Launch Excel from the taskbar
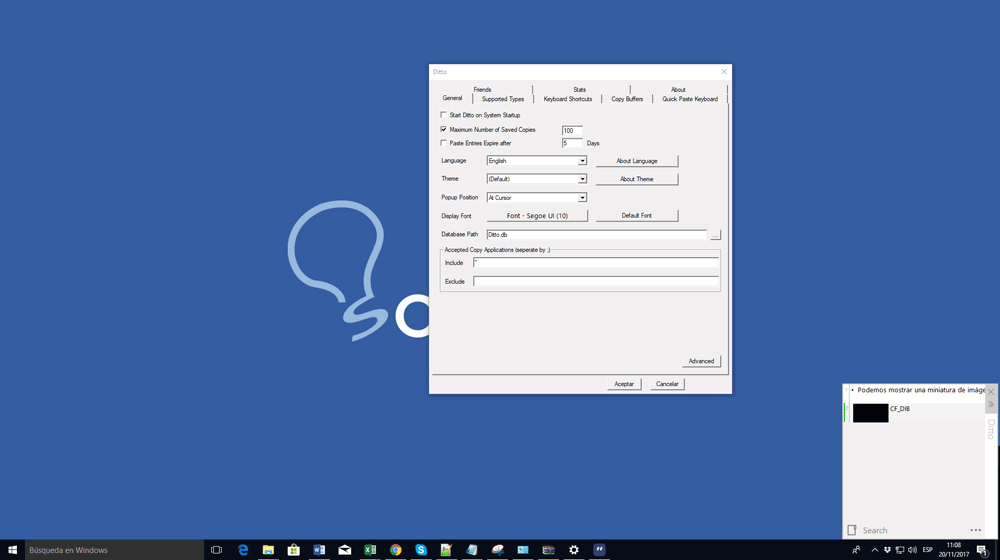This screenshot has height=560, width=1000. click(370, 550)
